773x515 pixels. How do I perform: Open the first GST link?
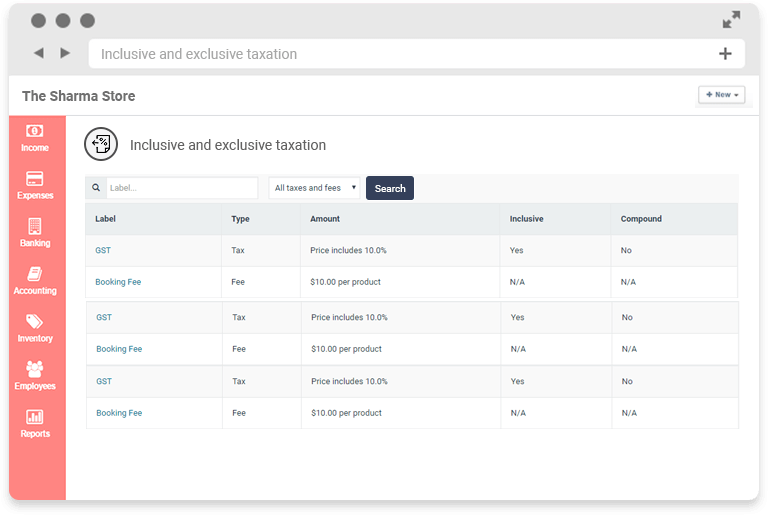point(103,250)
